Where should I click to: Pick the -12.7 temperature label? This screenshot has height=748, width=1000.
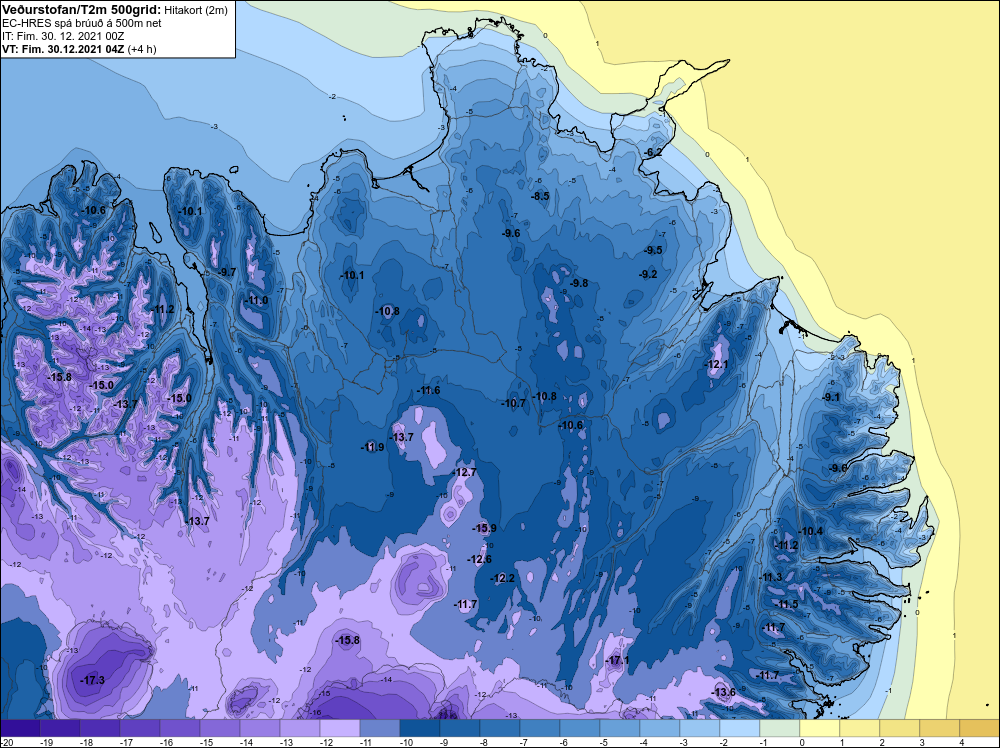[464, 473]
